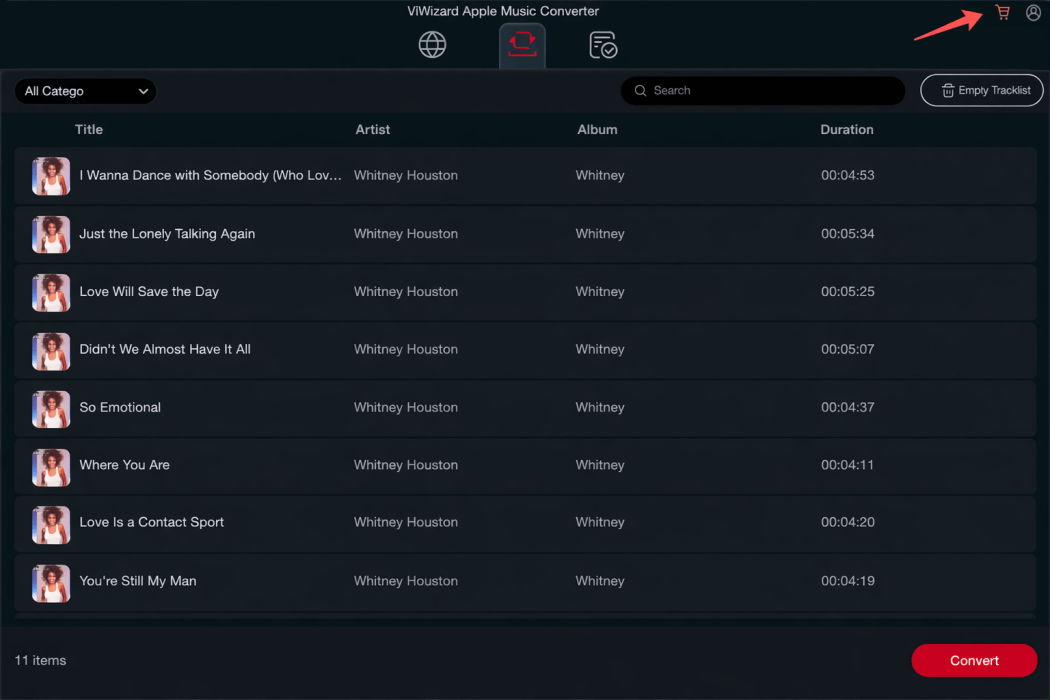Screen dimensions: 1050x700
Task: Open the web browser globe icon
Action: [x=432, y=44]
